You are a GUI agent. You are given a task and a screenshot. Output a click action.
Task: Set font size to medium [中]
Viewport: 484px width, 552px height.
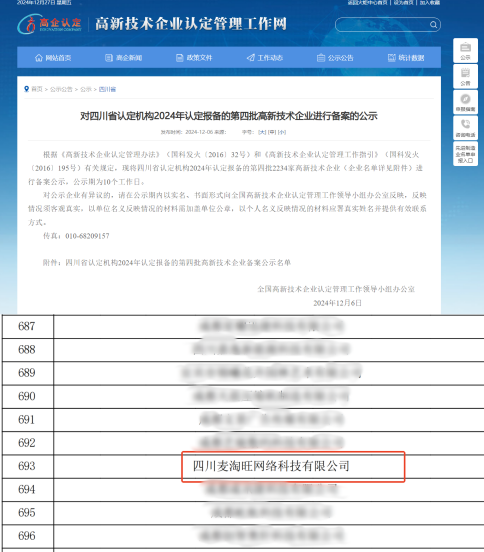pyautogui.click(x=272, y=132)
